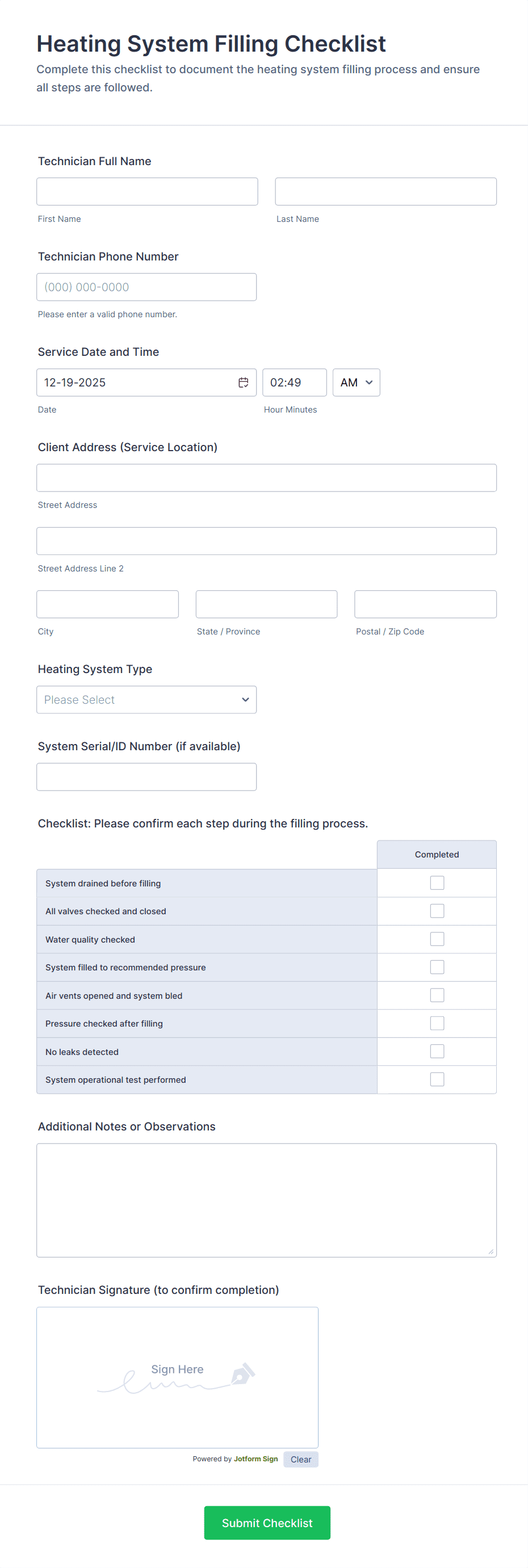The width and height of the screenshot is (528, 1568).
Task: Click the pen icon in signature box
Action: (243, 1373)
